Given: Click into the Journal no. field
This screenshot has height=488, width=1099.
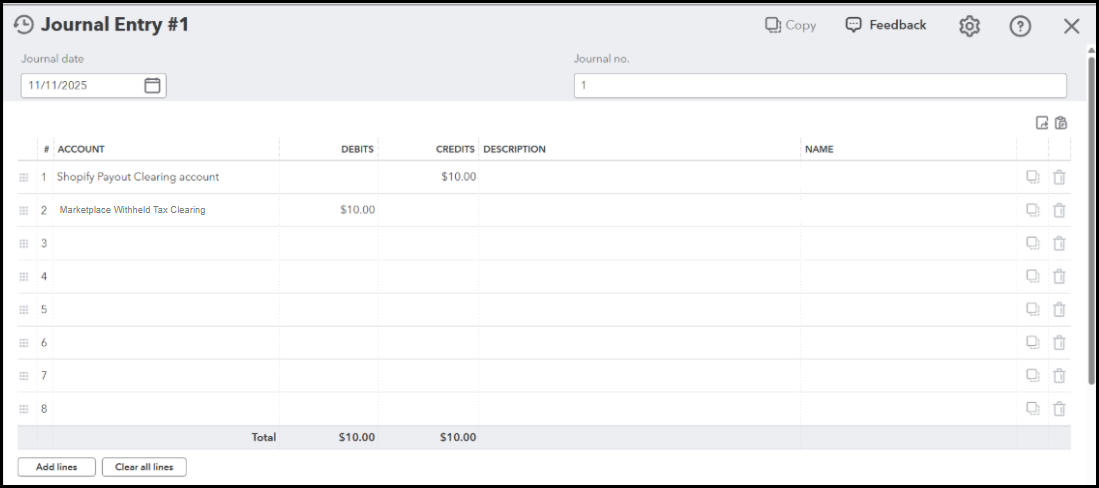Looking at the screenshot, I should tap(820, 86).
